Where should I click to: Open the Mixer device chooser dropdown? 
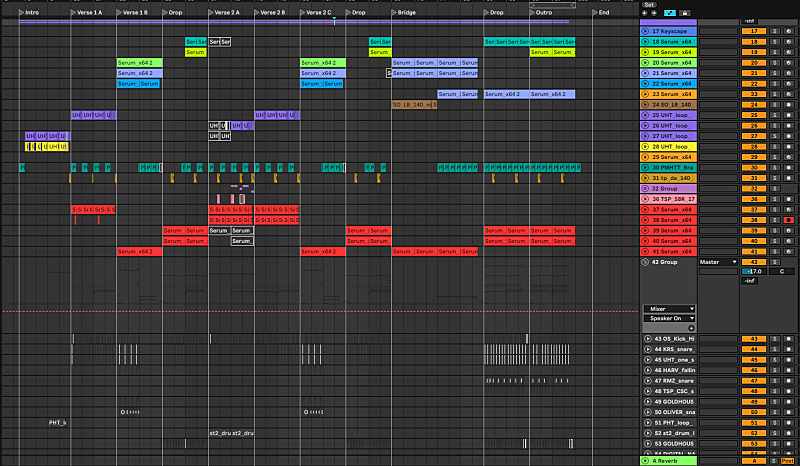(x=668, y=309)
